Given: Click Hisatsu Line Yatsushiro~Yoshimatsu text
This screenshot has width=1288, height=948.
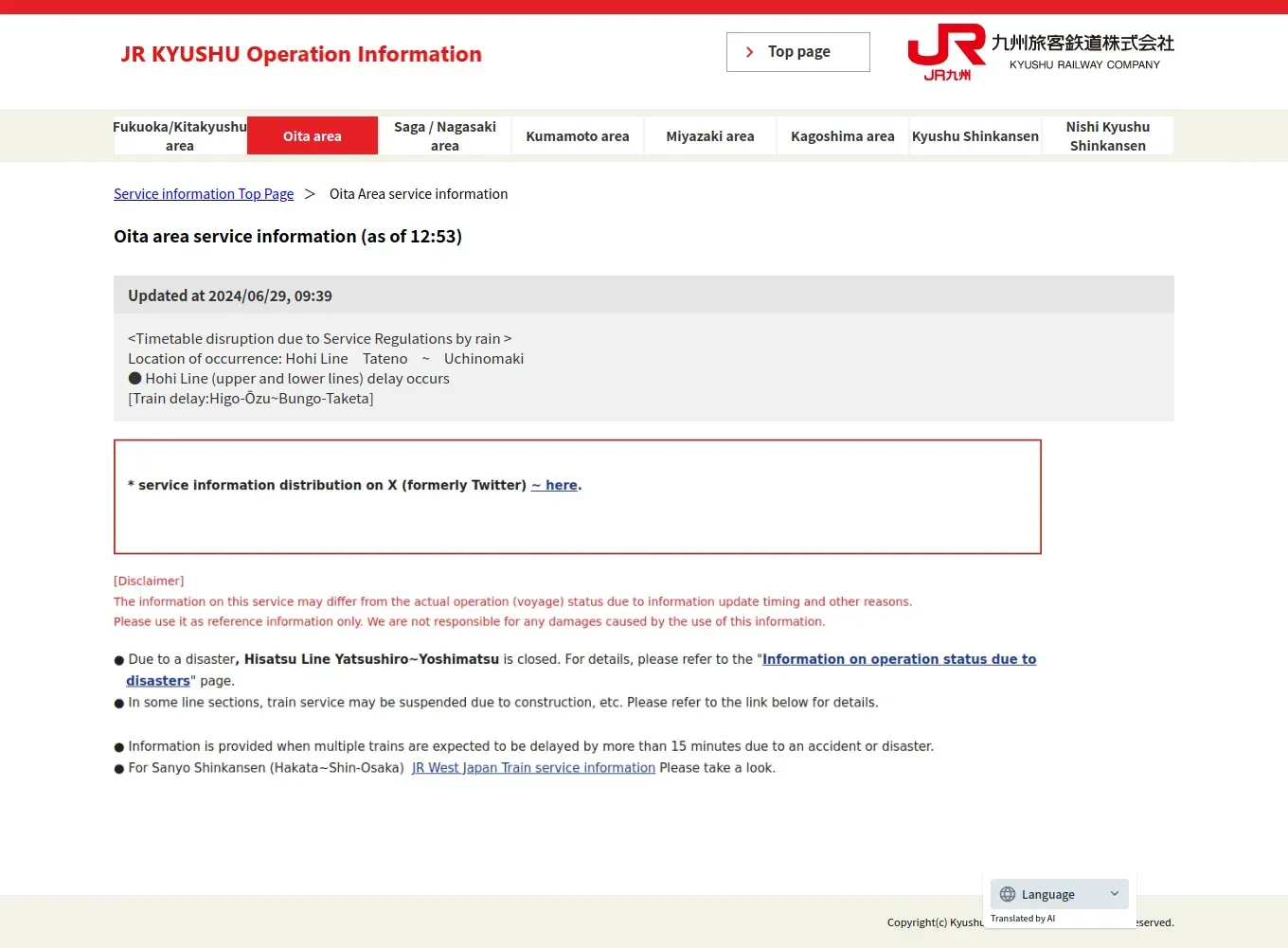Looking at the screenshot, I should click(x=371, y=659).
